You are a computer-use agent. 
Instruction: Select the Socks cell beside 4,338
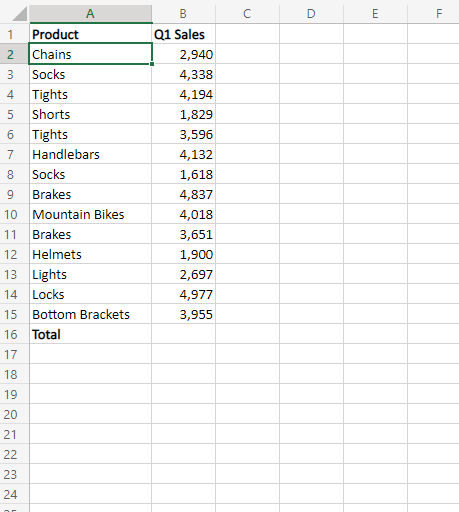coord(90,74)
